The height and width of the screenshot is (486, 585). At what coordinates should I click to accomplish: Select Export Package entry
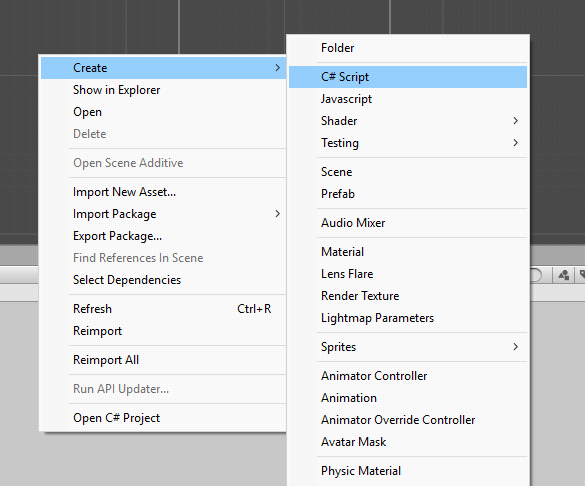[x=163, y=236]
